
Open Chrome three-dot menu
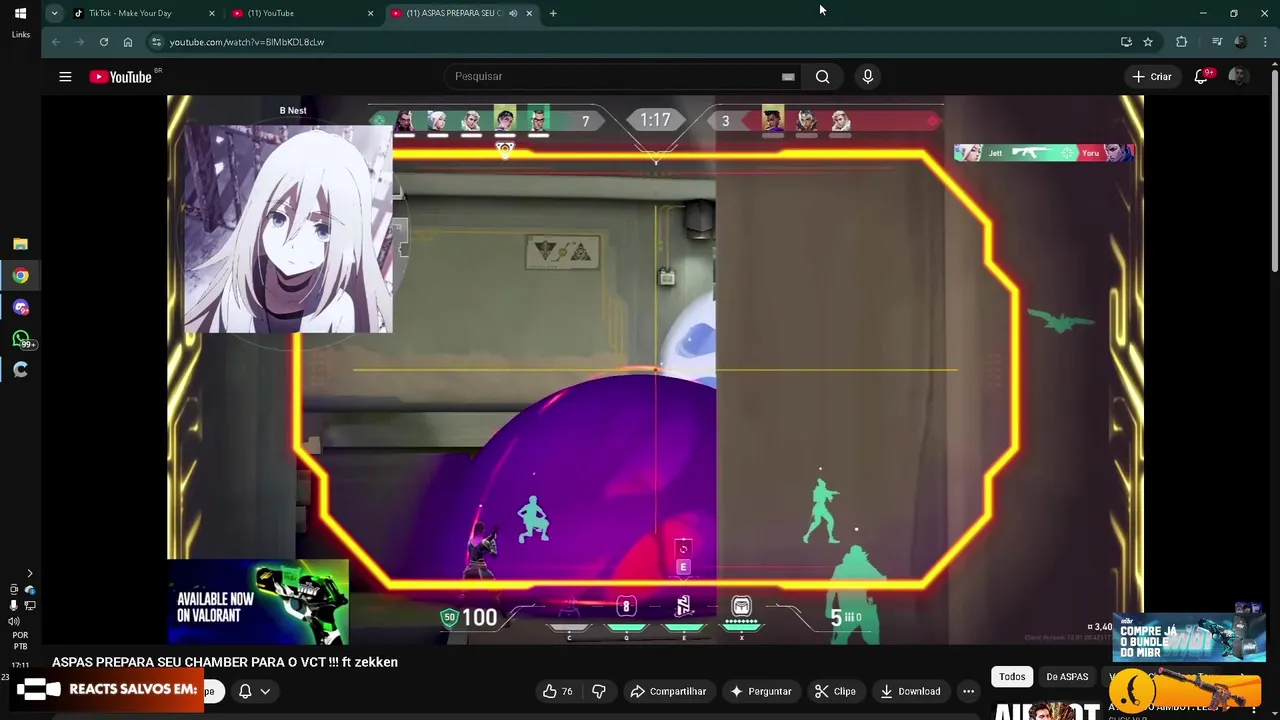(x=1266, y=42)
